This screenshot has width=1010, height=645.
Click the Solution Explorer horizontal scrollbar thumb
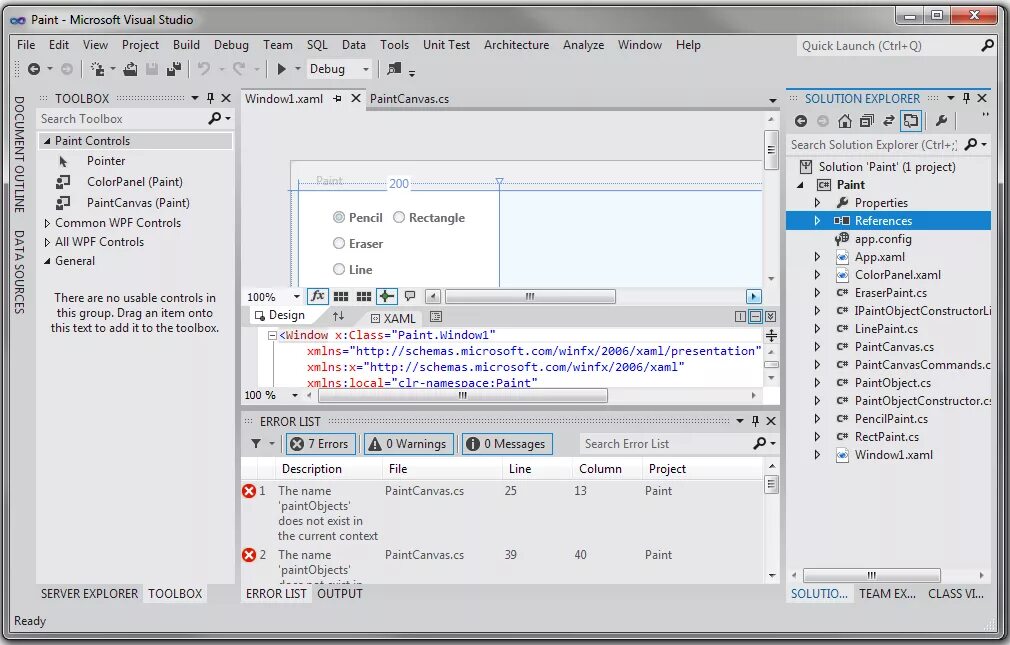pos(872,575)
